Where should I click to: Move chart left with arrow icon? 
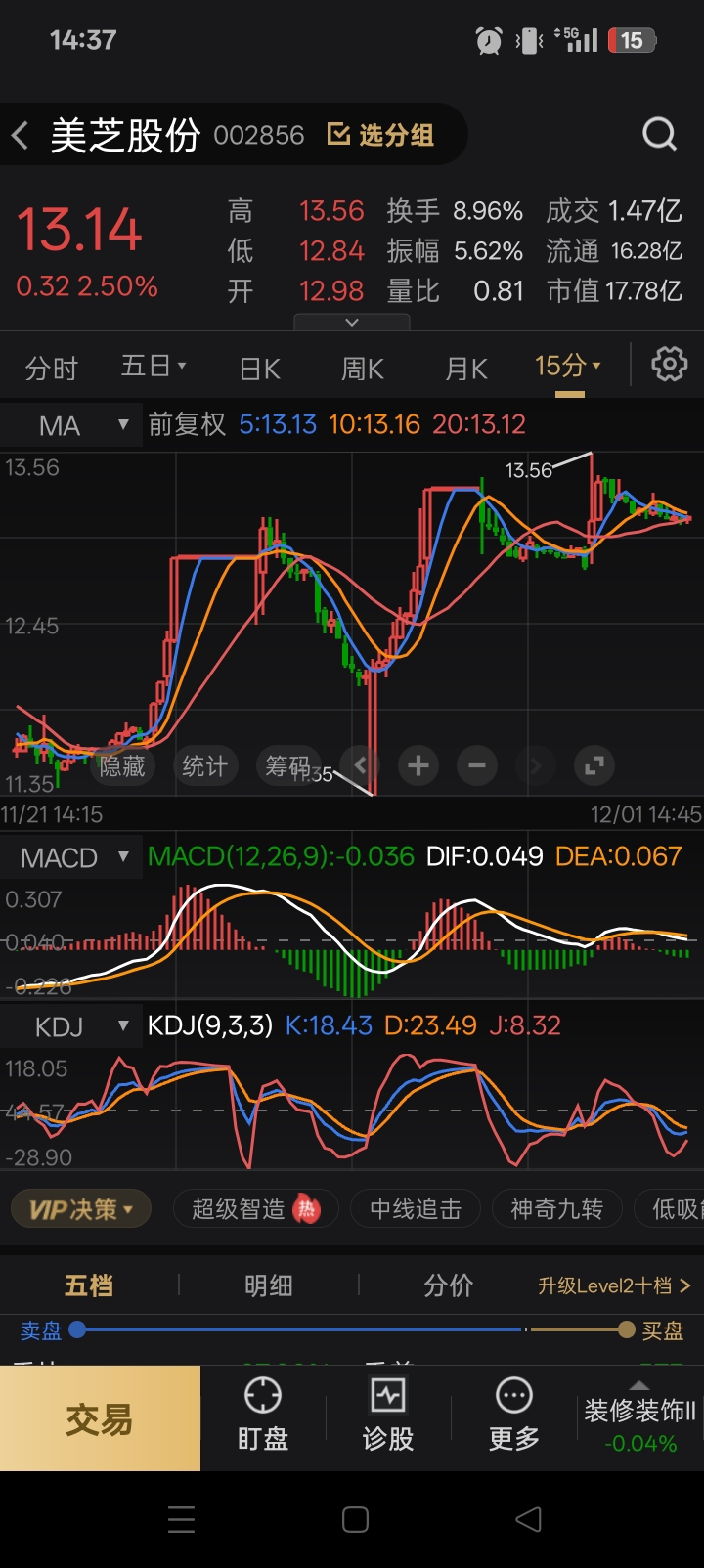[x=360, y=765]
